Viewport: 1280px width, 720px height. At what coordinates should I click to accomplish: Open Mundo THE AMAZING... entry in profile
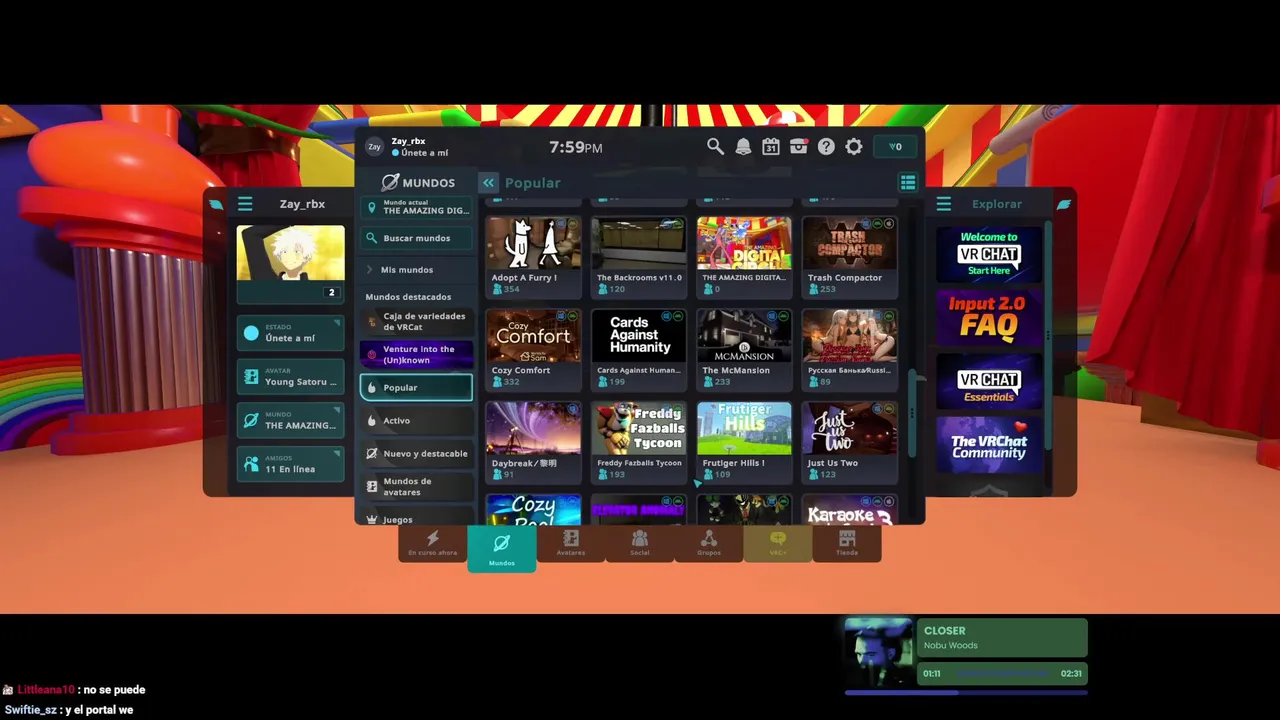pos(291,420)
